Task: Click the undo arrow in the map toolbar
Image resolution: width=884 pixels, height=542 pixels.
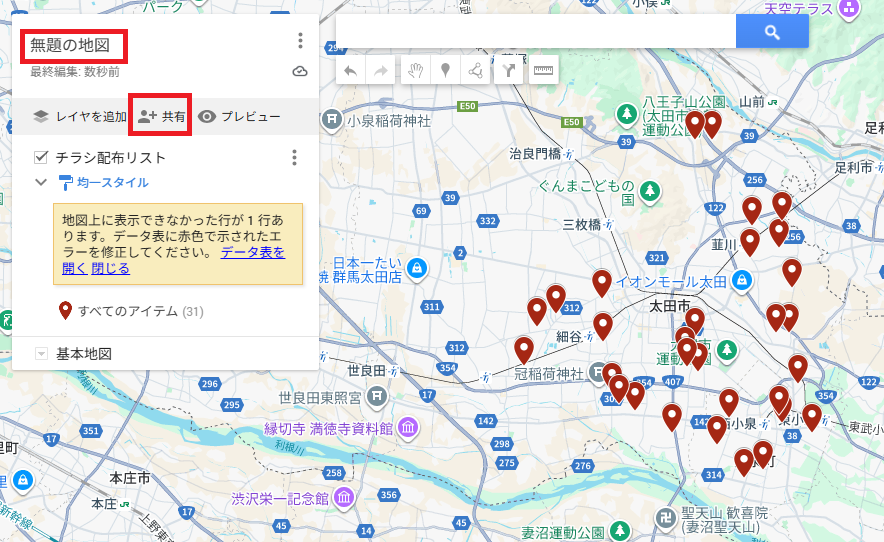Action: pyautogui.click(x=351, y=71)
